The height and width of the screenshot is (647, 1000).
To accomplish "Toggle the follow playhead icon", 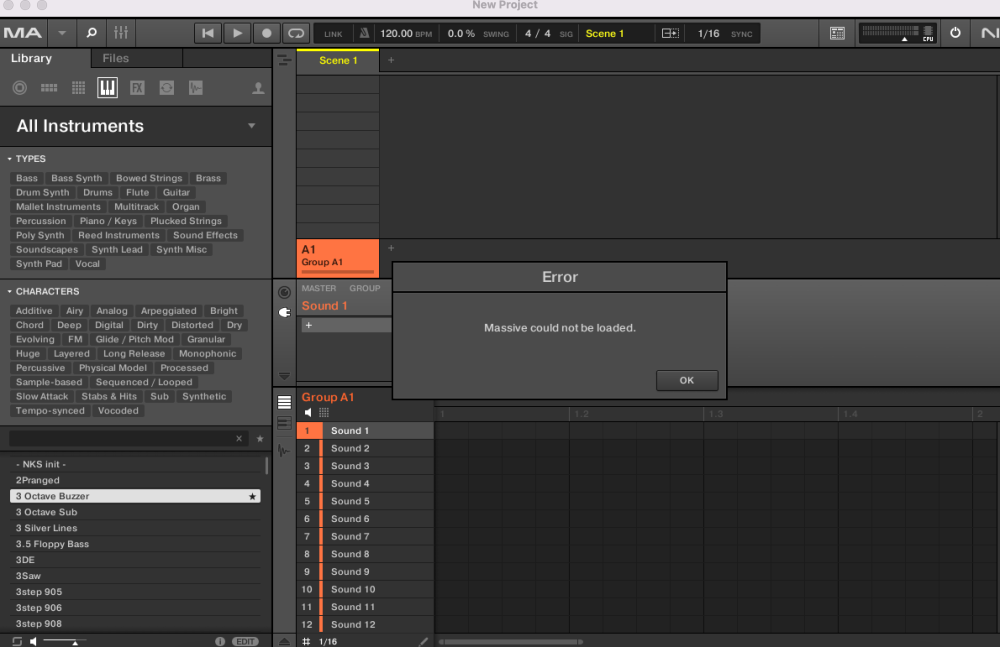I will (670, 33).
